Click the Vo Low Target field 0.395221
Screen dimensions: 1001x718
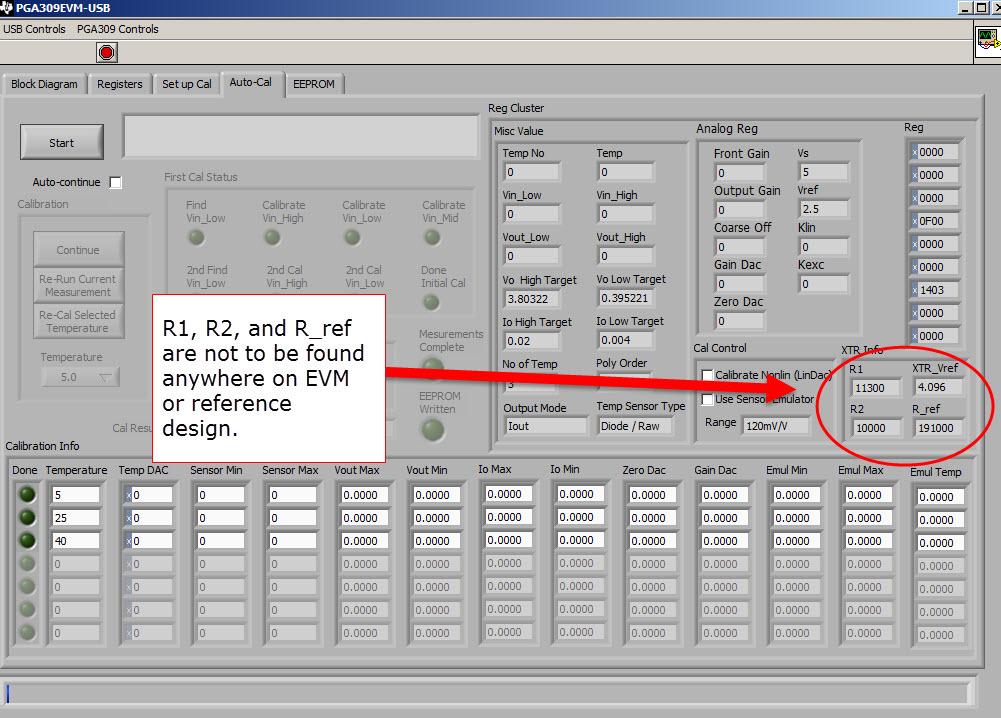coord(626,298)
